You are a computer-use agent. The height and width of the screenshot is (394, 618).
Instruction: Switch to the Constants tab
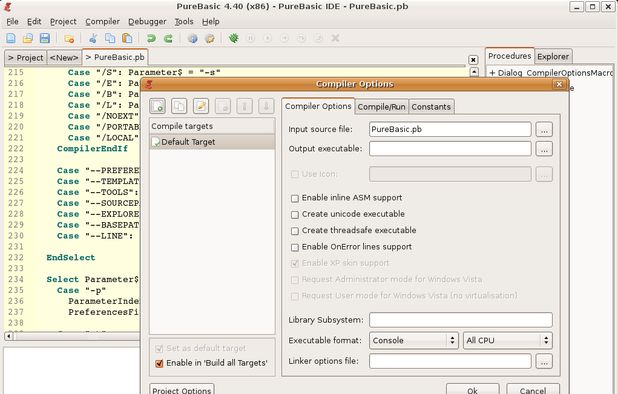[x=431, y=107]
